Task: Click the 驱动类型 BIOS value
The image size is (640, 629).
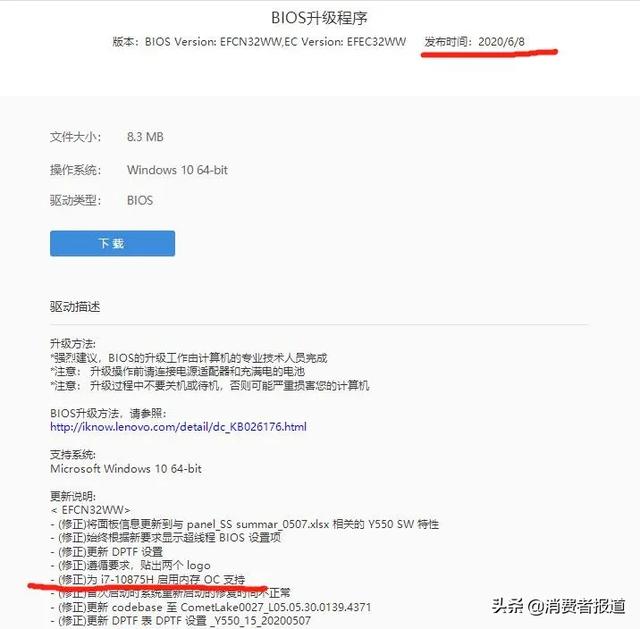Action: point(140,200)
